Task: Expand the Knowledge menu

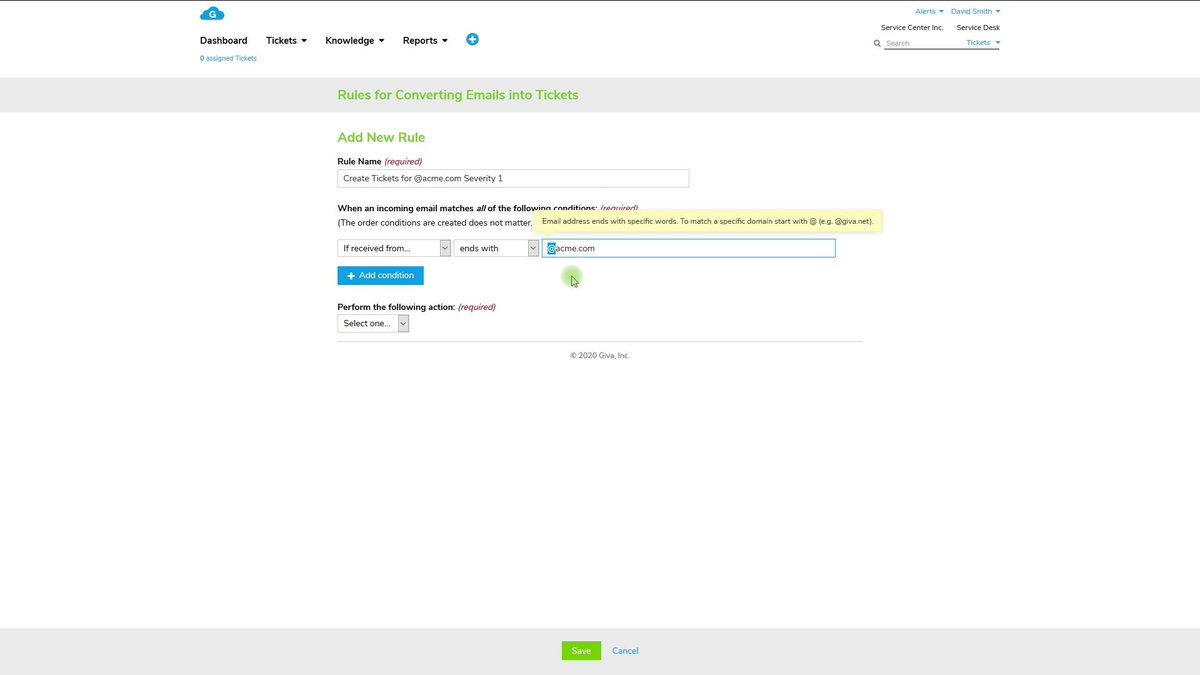Action: pyautogui.click(x=354, y=40)
